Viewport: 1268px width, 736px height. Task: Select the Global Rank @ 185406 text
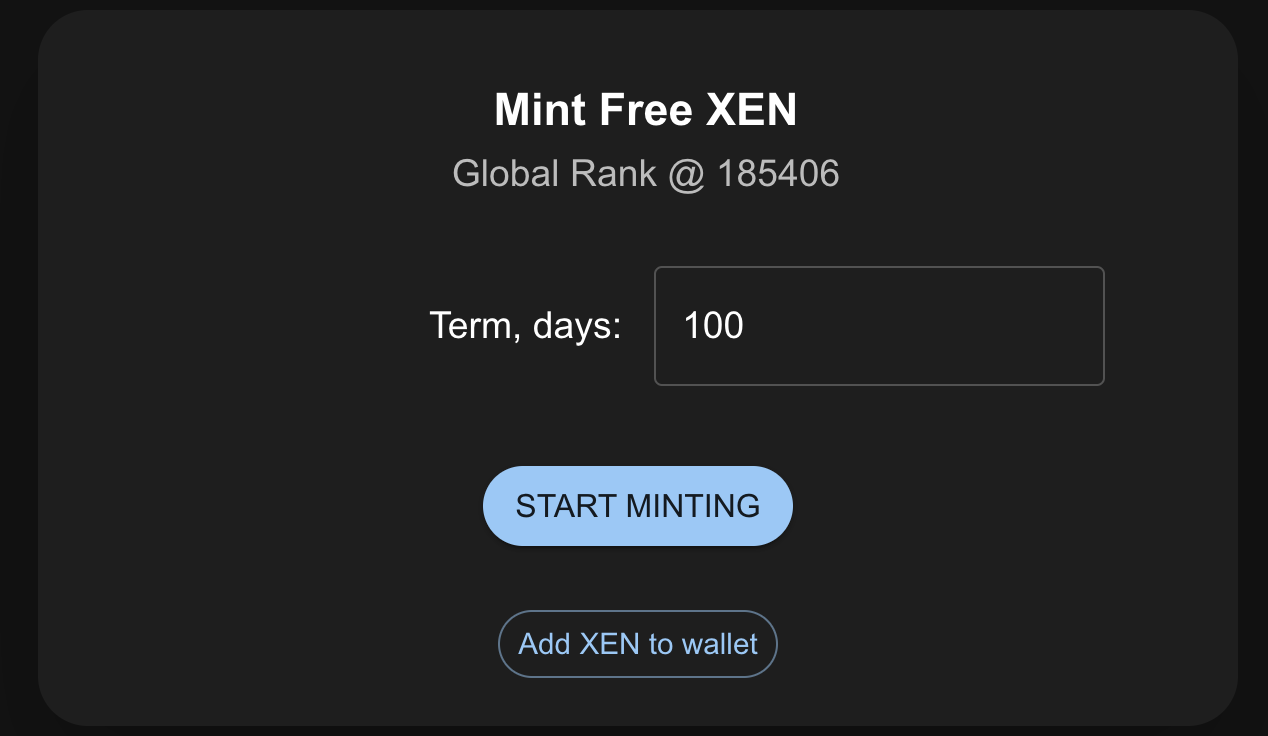646,173
